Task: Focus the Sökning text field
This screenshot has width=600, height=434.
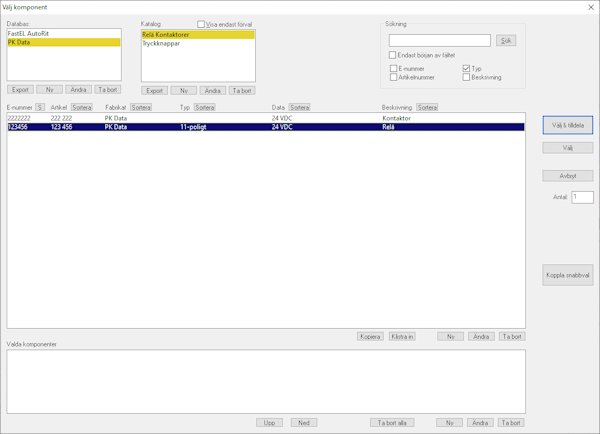Action: click(440, 41)
